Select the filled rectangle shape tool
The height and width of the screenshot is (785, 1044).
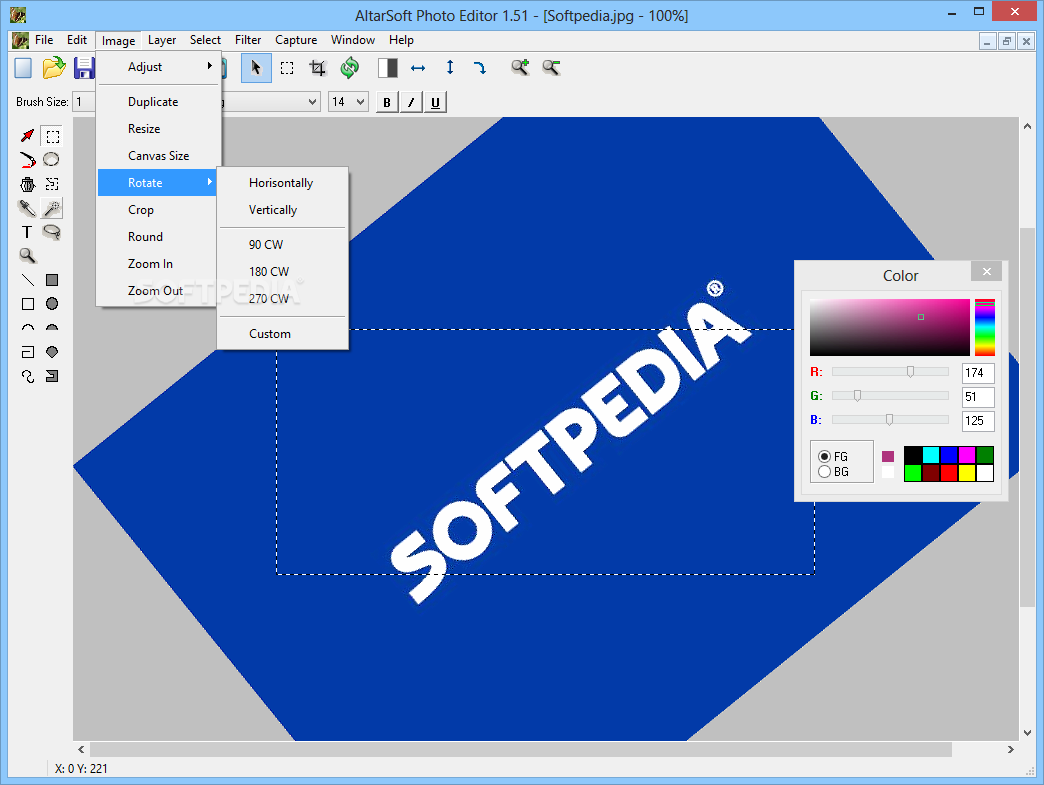point(52,280)
